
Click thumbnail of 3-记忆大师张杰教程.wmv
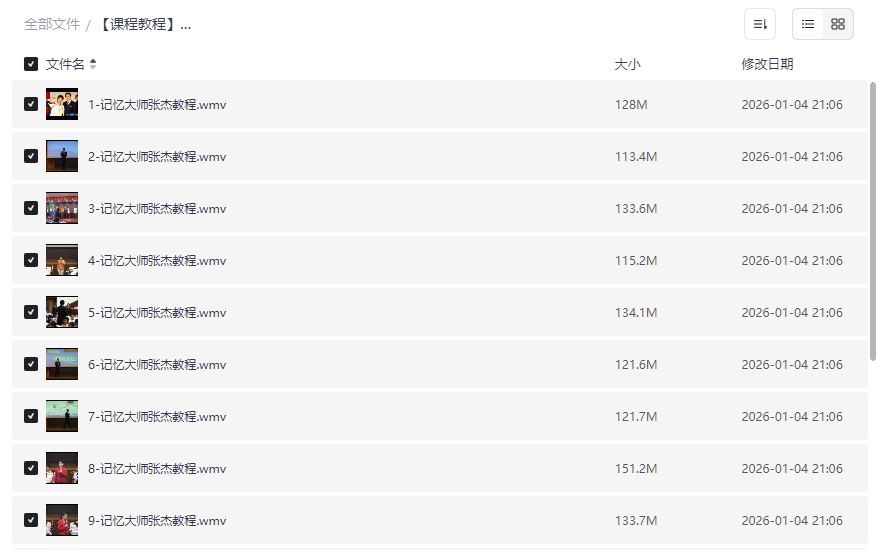click(62, 208)
